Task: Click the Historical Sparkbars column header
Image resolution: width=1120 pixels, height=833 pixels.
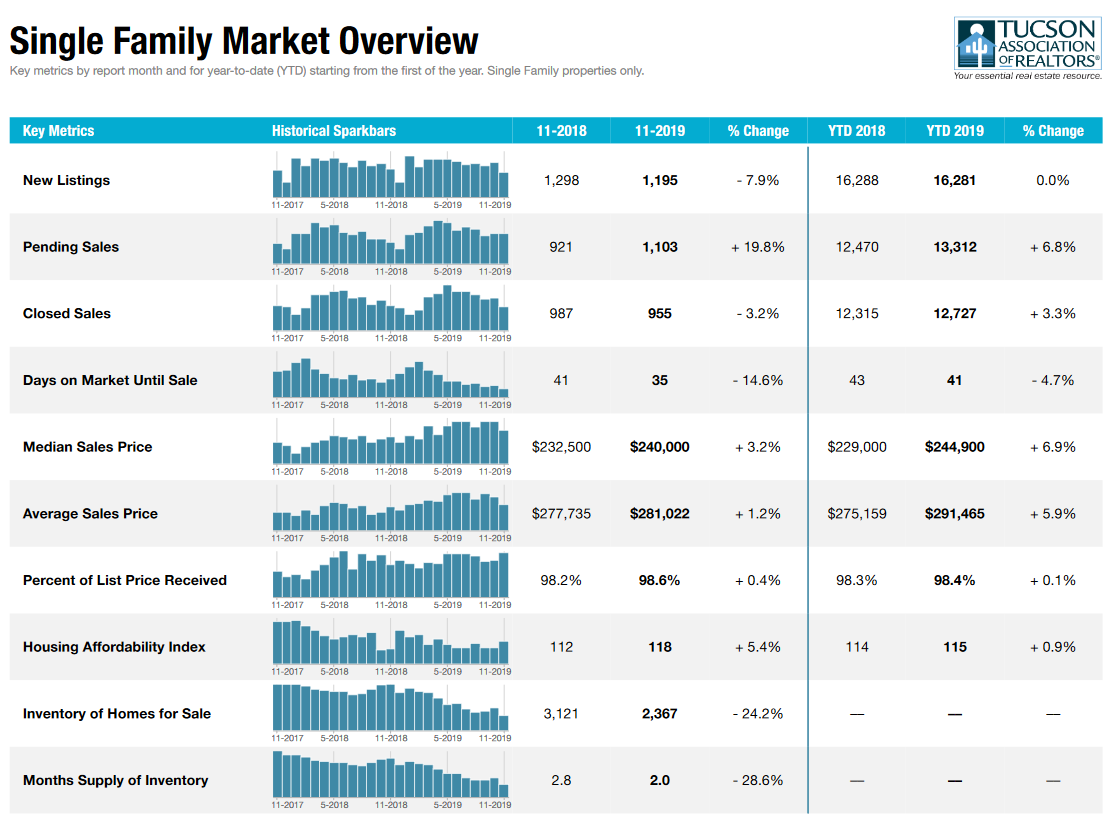Action: pyautogui.click(x=334, y=131)
